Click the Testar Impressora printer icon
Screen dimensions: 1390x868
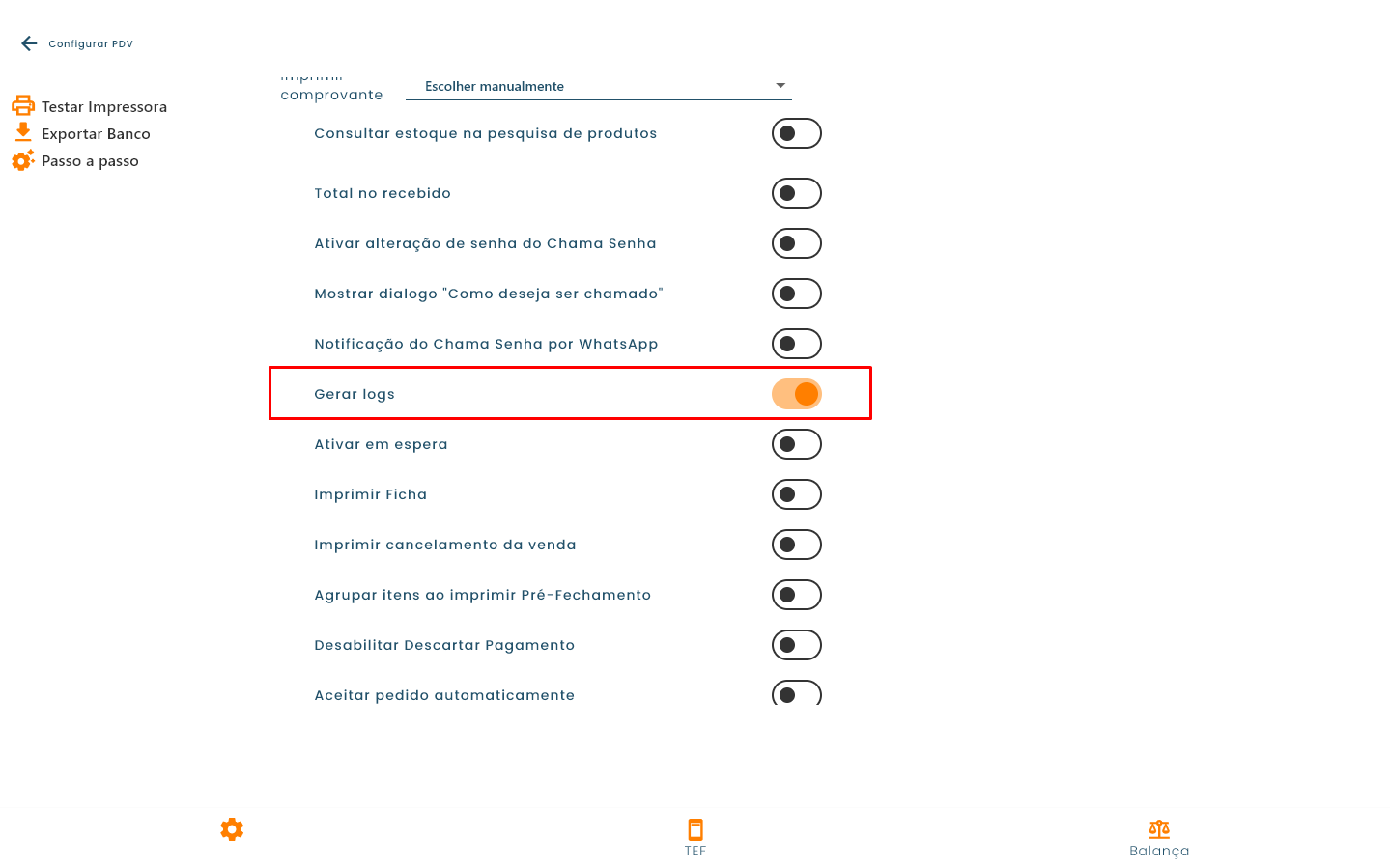23,106
